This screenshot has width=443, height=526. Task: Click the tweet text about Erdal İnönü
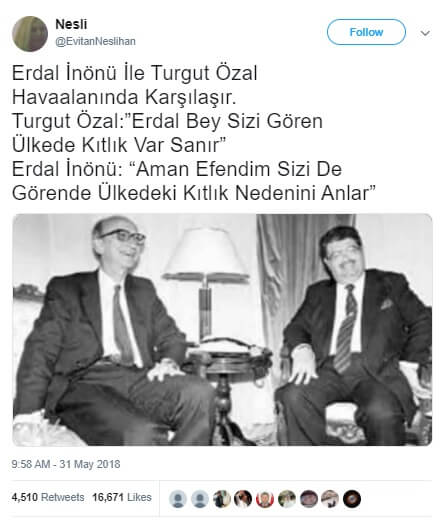(194, 133)
